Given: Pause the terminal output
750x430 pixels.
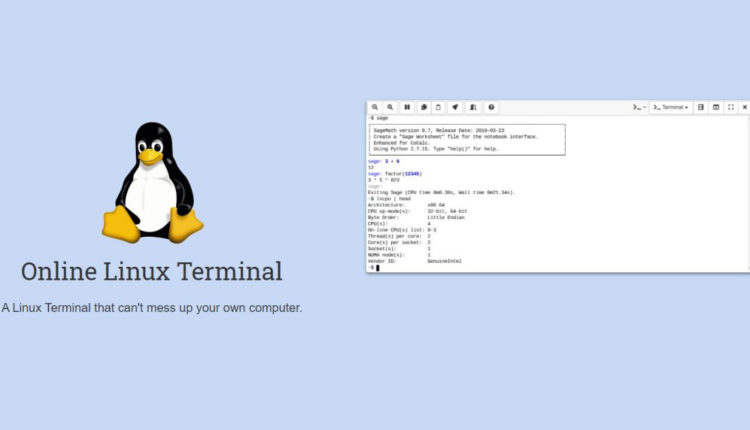Looking at the screenshot, I should pyautogui.click(x=407, y=107).
